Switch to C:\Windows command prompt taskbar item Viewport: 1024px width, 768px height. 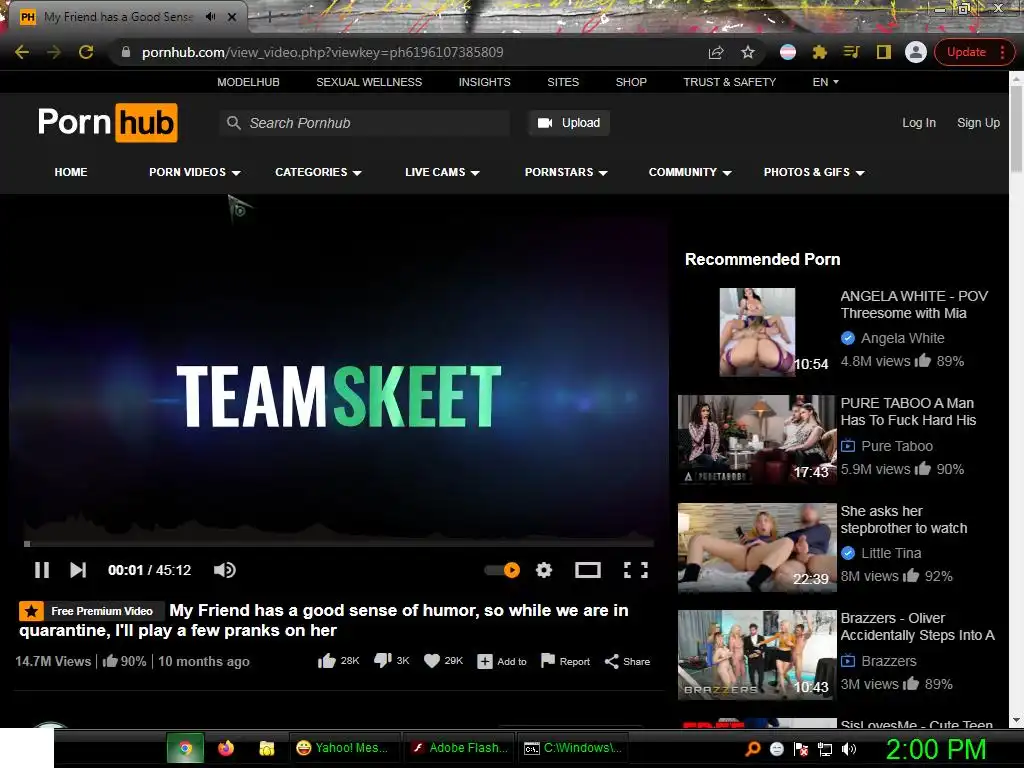573,748
